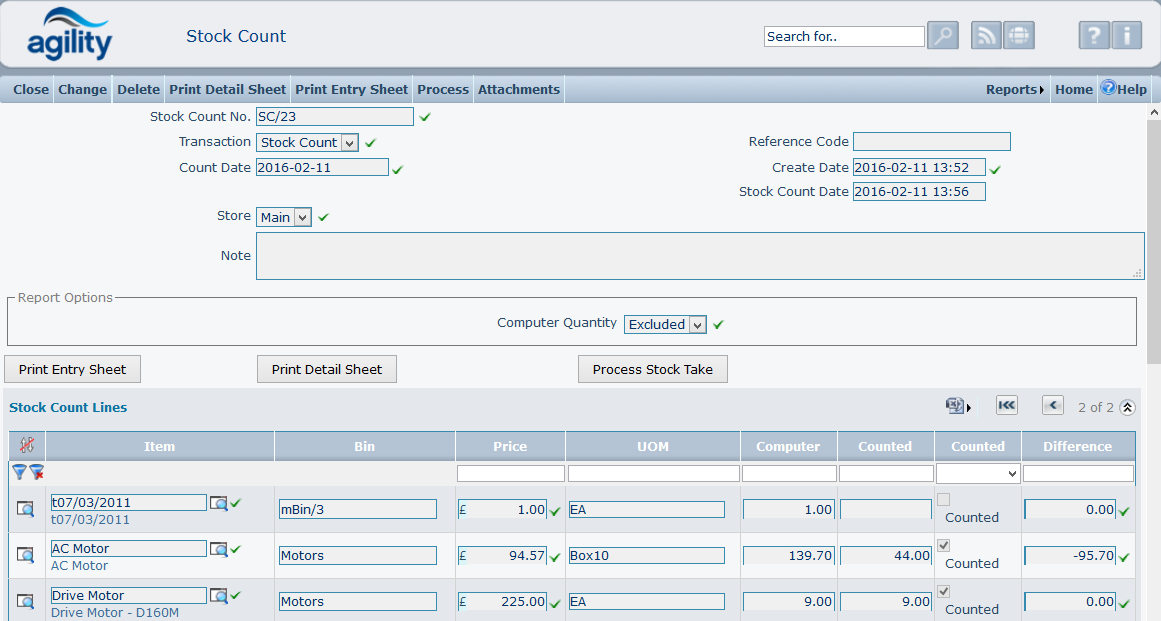Clear filters with red-cross funnel icon
Viewport: 1161px width, 621px height.
pos(36,473)
